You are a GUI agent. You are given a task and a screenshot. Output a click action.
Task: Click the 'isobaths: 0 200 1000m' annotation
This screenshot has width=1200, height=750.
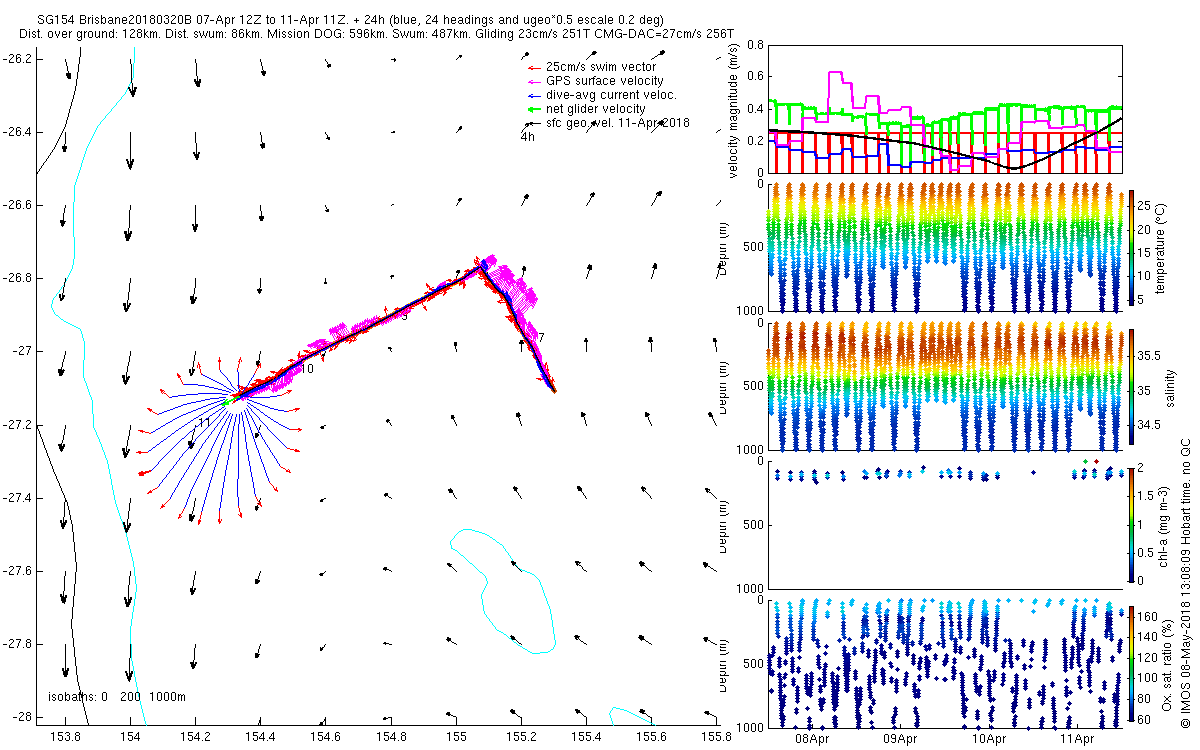tap(117, 697)
